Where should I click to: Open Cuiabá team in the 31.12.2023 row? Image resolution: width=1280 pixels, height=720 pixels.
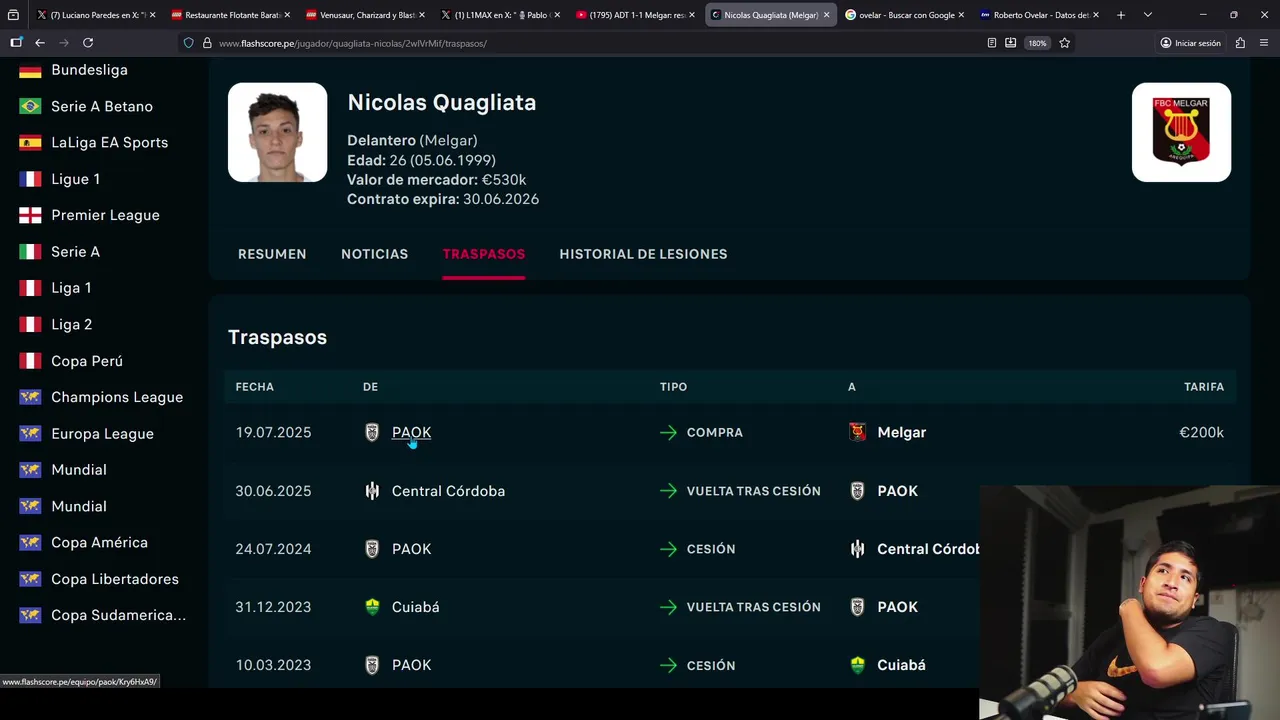[x=415, y=607]
